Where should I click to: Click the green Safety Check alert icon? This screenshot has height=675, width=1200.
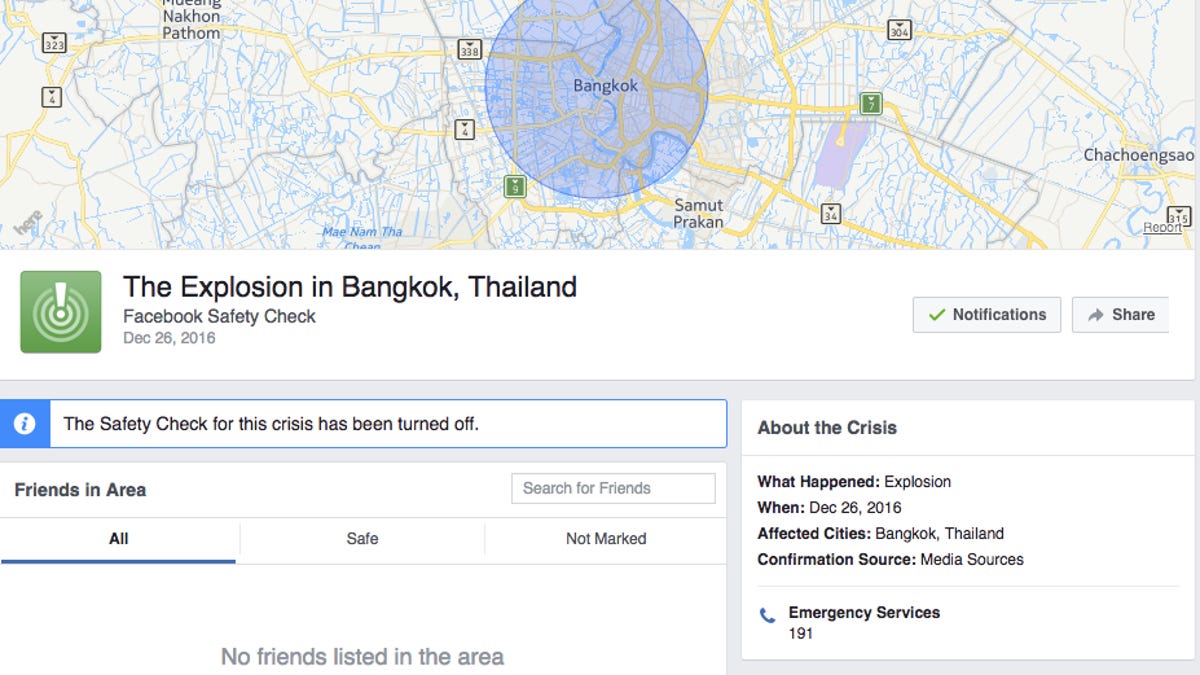tap(61, 312)
